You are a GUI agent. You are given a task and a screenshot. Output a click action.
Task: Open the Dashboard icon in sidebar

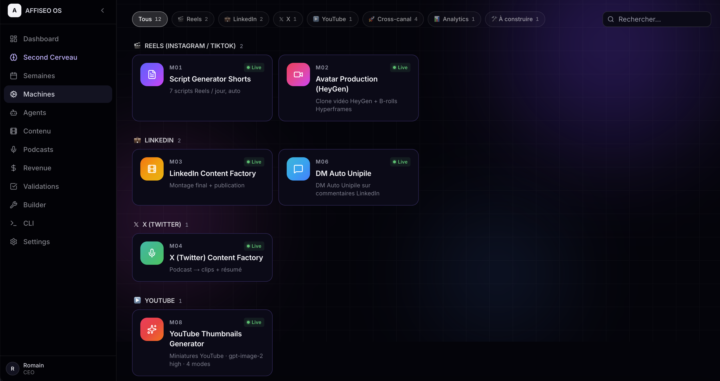pyautogui.click(x=14, y=39)
